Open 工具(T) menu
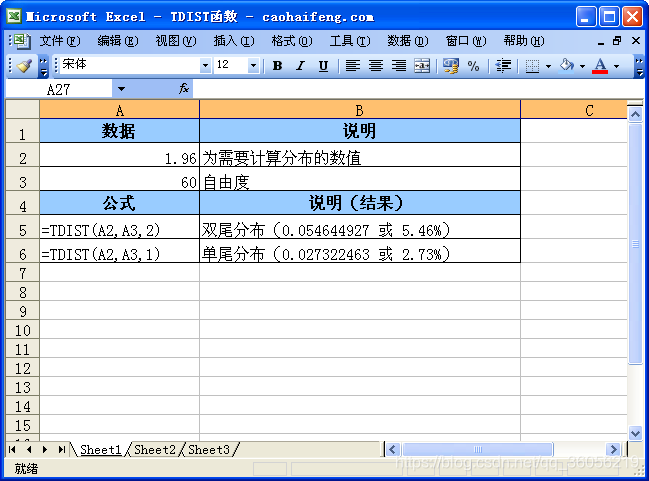This screenshot has width=649, height=481. point(350,41)
